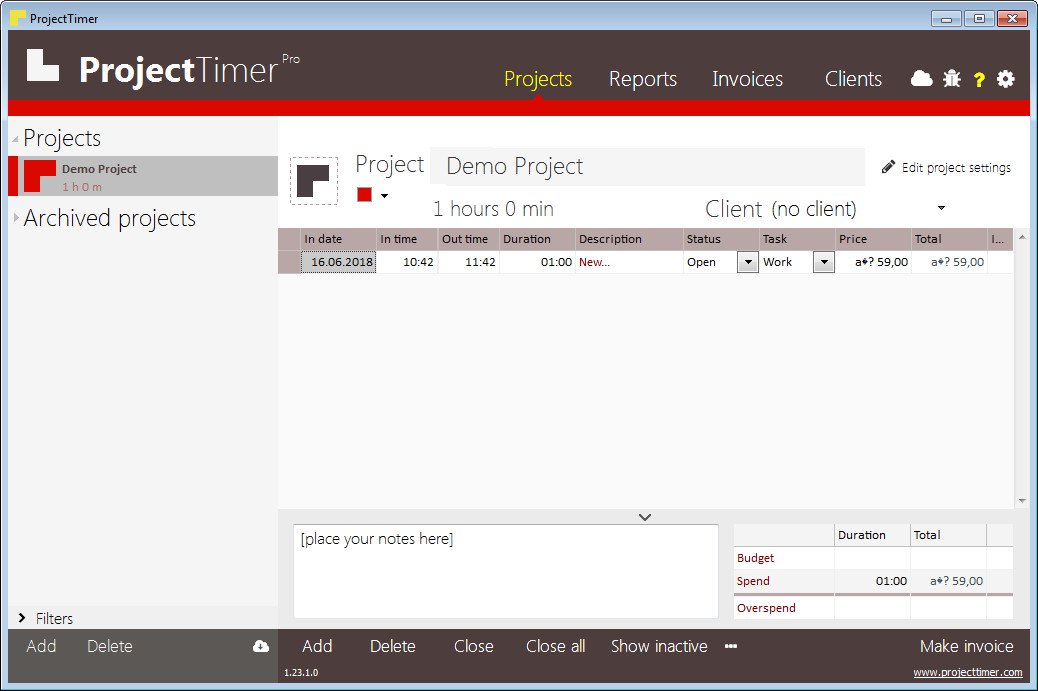Open www.projecttimer.com link

click(x=968, y=672)
